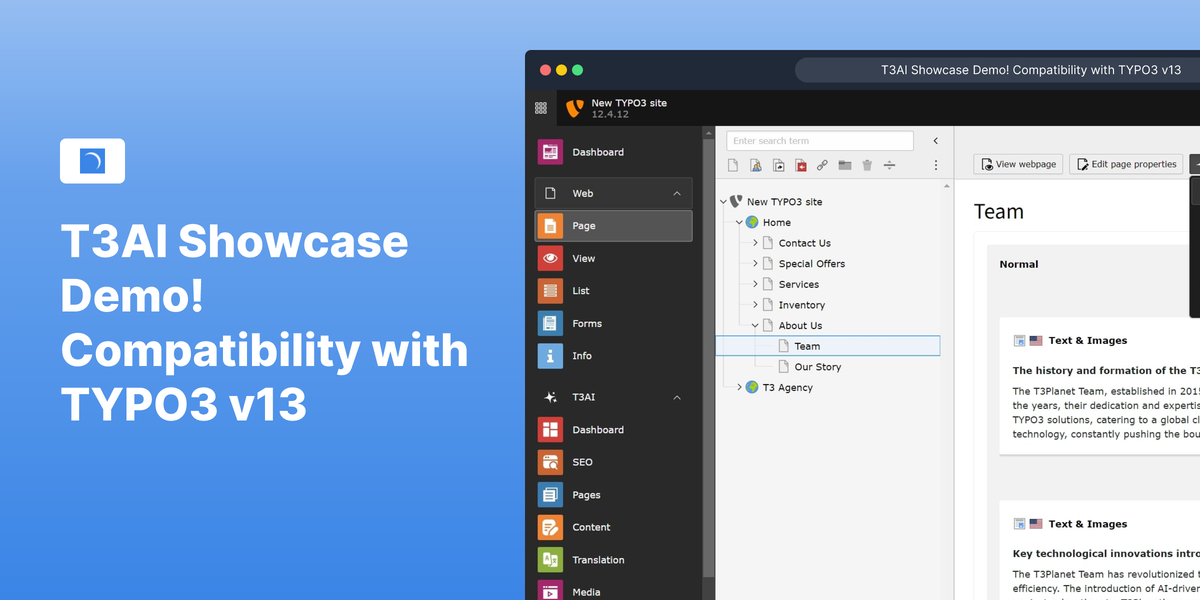Viewport: 1200px width, 600px height.
Task: Collapse the About Us node
Action: pyautogui.click(x=755, y=324)
